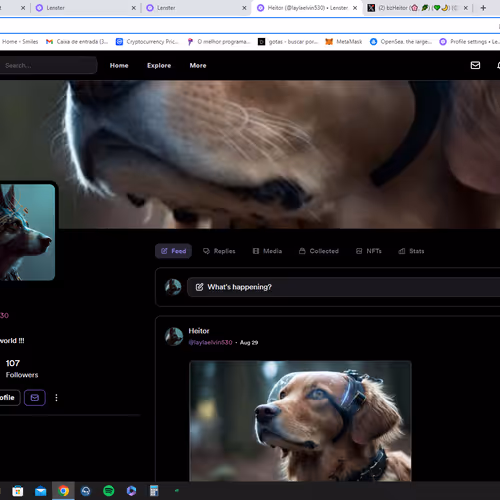Open the Gmail Caixa de entrada bookmark
500x500 pixels.
pyautogui.click(x=77, y=42)
